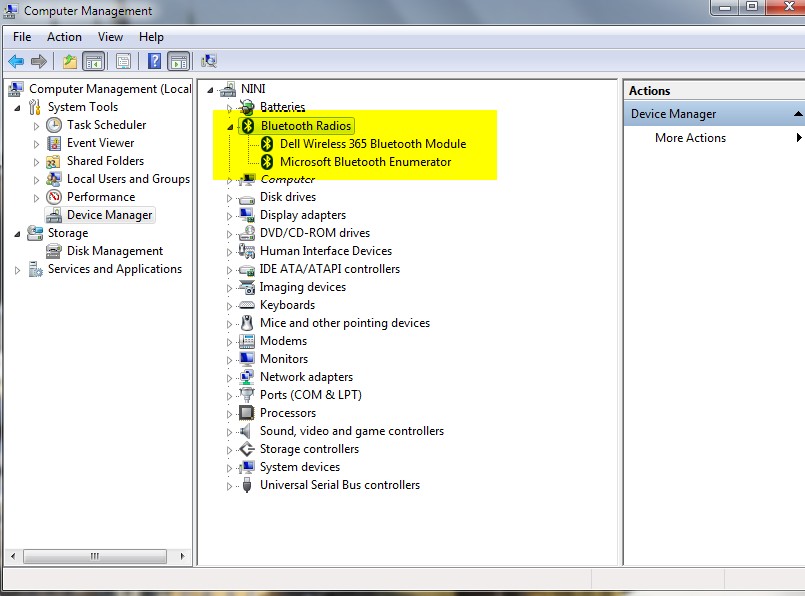Select Microsoft Bluetooth Enumerator
This screenshot has width=805, height=596.
366,162
